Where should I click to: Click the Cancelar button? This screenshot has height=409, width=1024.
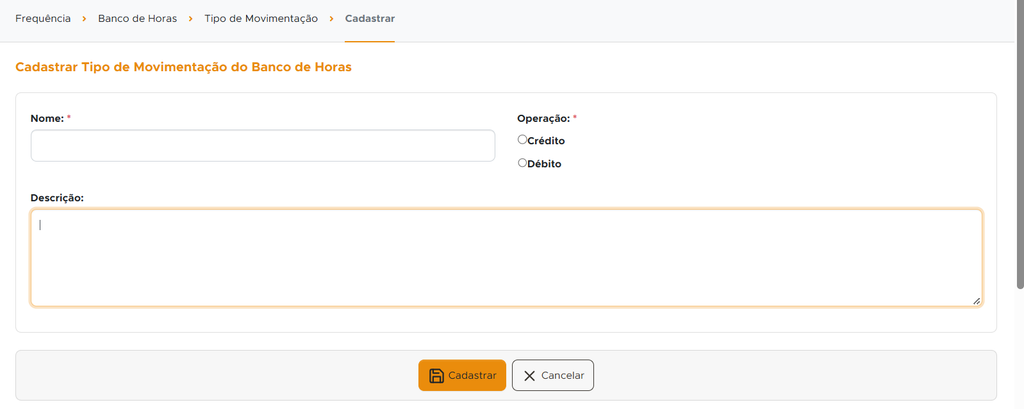(x=552, y=375)
